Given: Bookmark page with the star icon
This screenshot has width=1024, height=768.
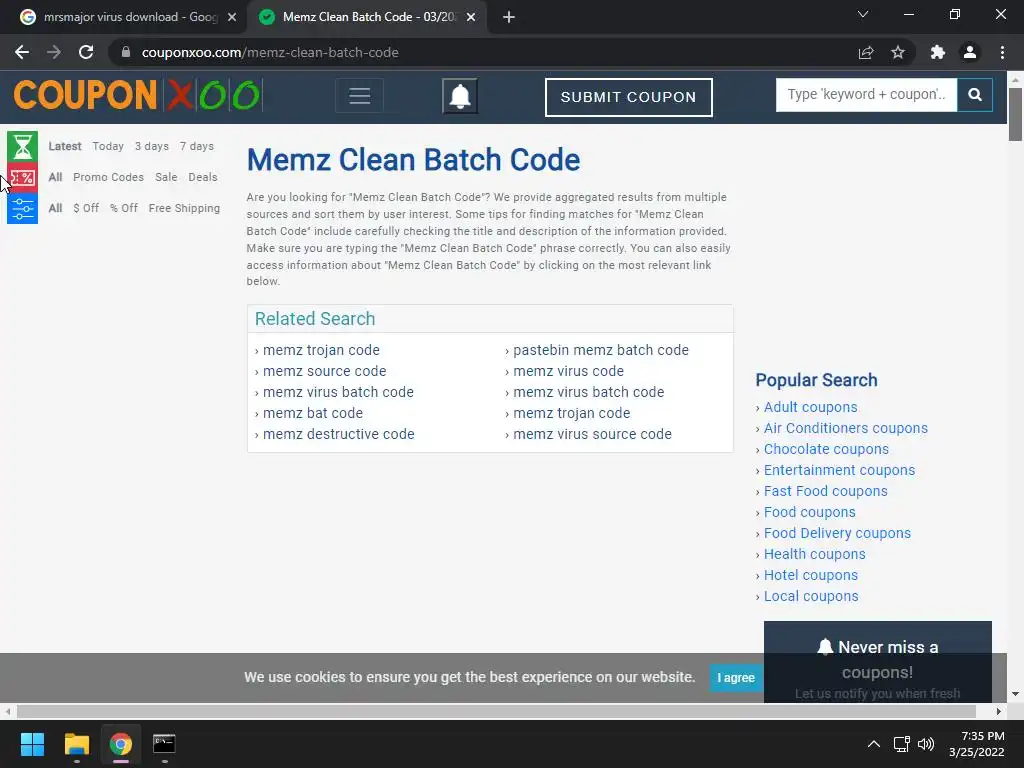Looking at the screenshot, I should (898, 52).
